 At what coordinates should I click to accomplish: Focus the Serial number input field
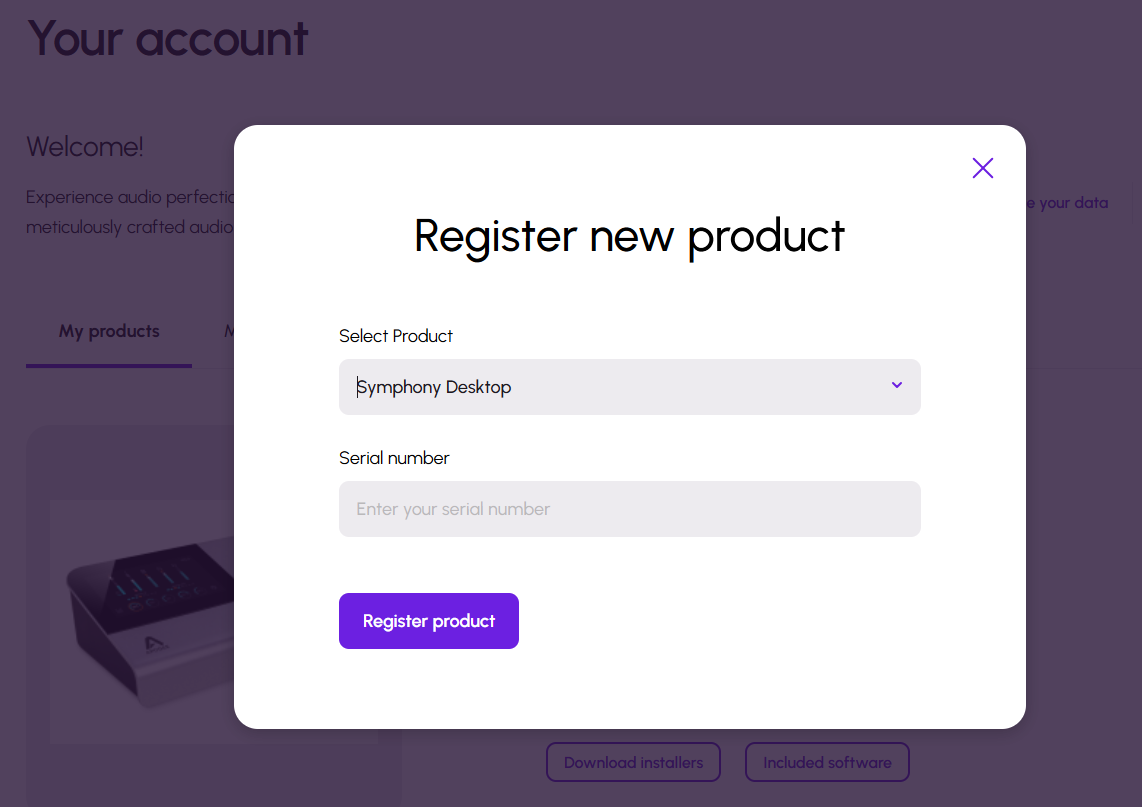[629, 509]
